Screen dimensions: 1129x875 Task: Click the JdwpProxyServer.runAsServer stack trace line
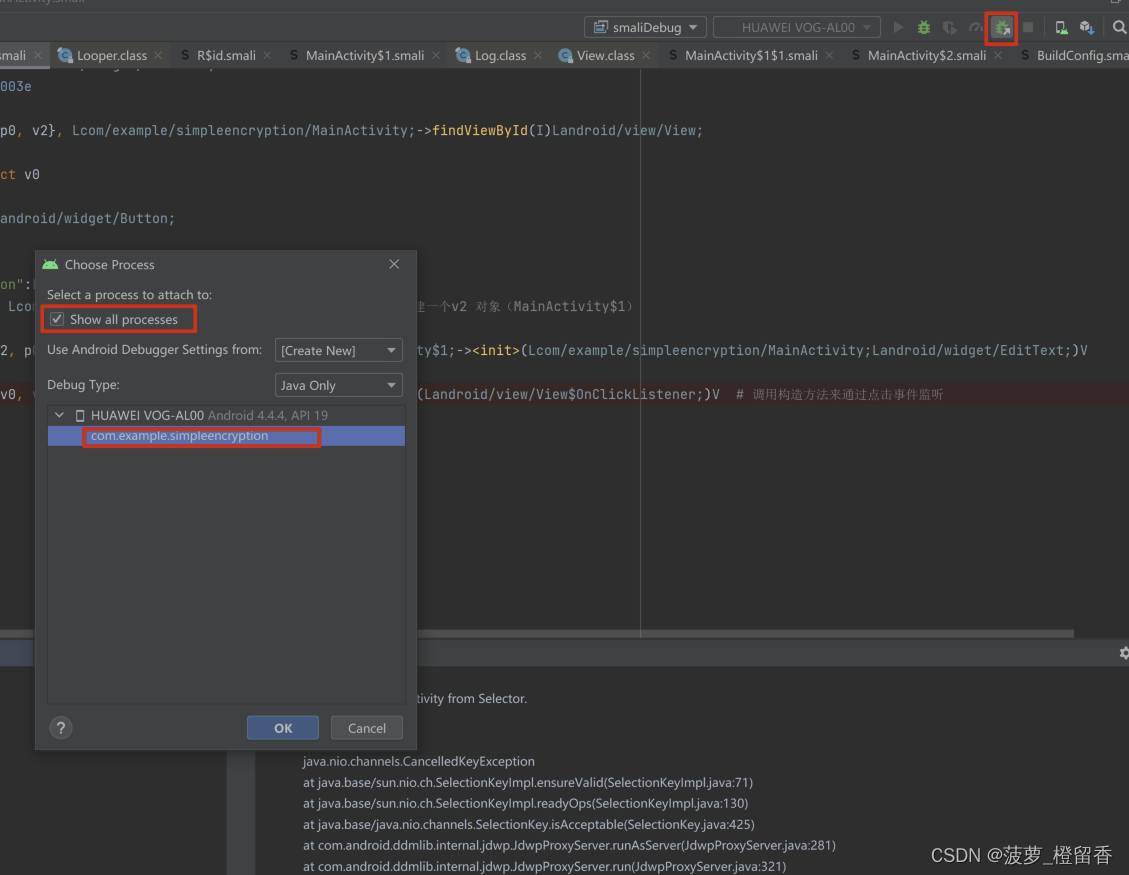tap(570, 845)
